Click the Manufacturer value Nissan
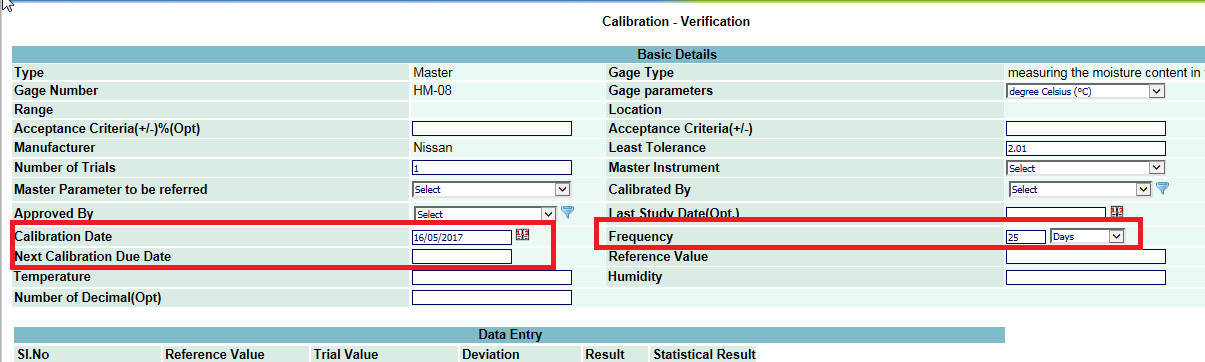This screenshot has height=362, width=1205. (x=432, y=147)
